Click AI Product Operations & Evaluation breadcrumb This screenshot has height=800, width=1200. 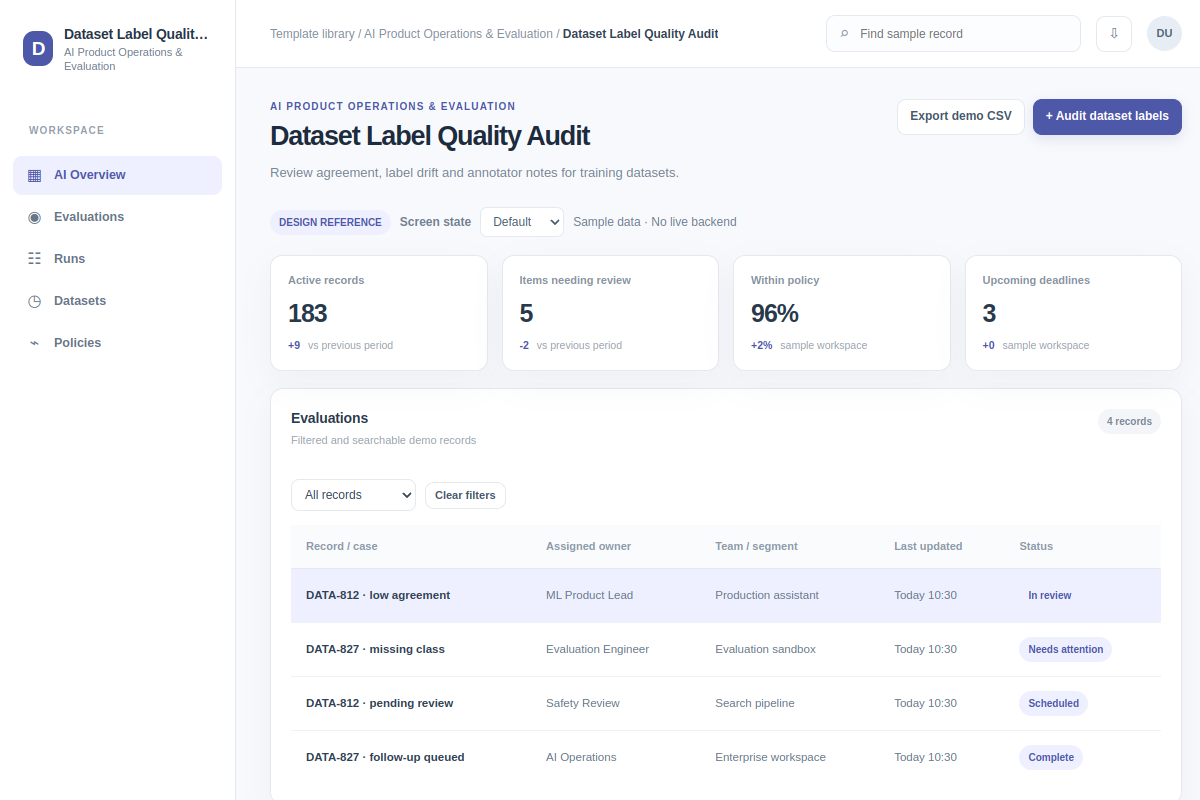pos(458,34)
